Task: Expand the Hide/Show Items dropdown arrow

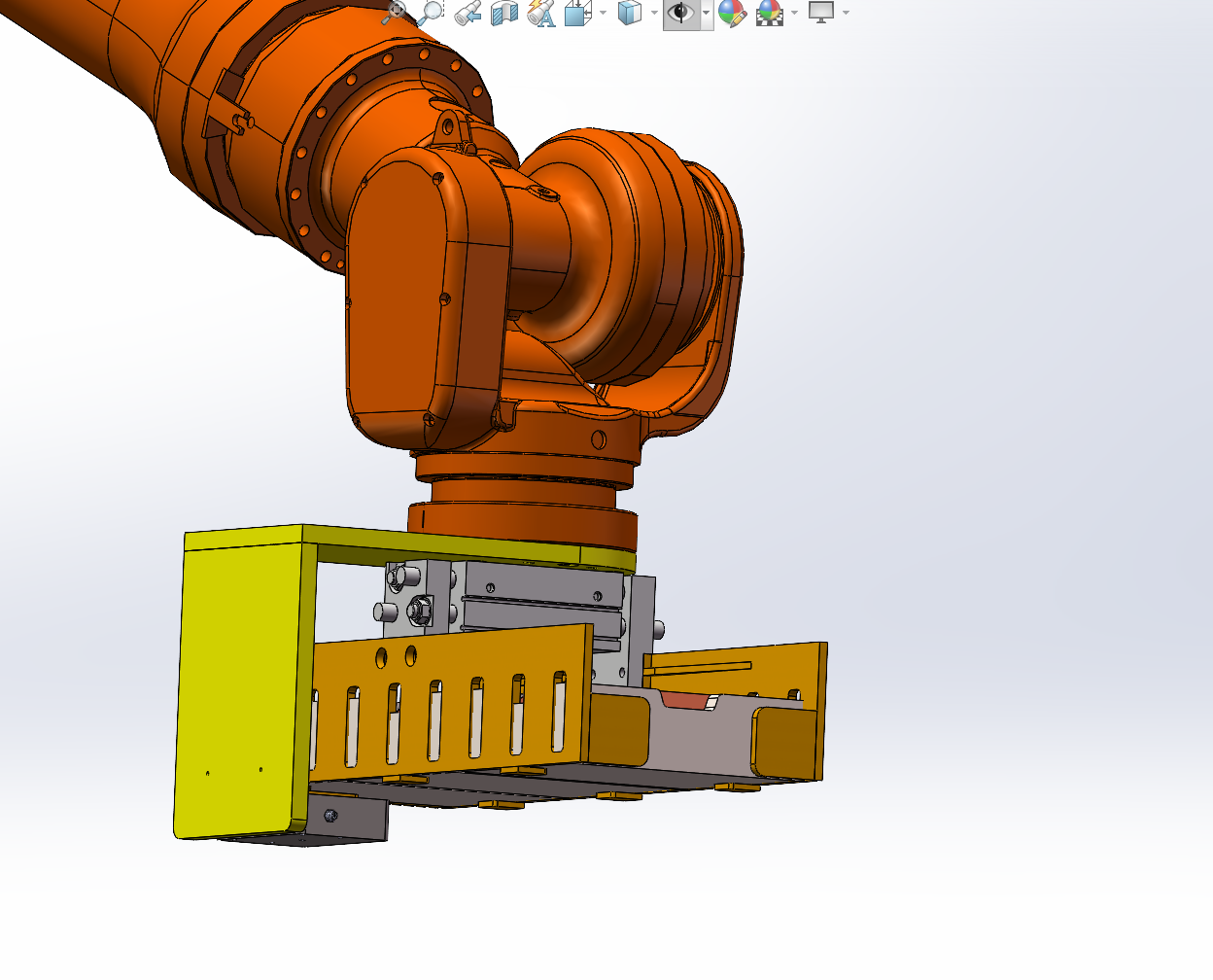Action: click(x=707, y=13)
